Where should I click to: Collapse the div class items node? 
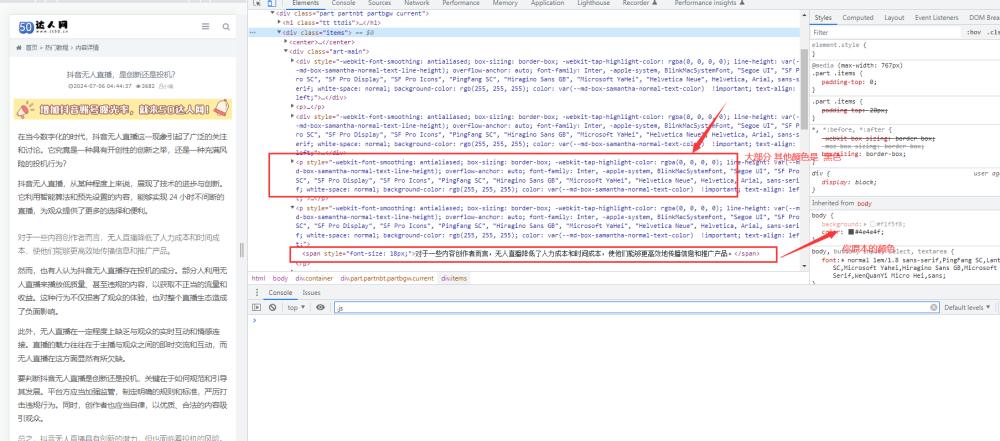[279, 31]
